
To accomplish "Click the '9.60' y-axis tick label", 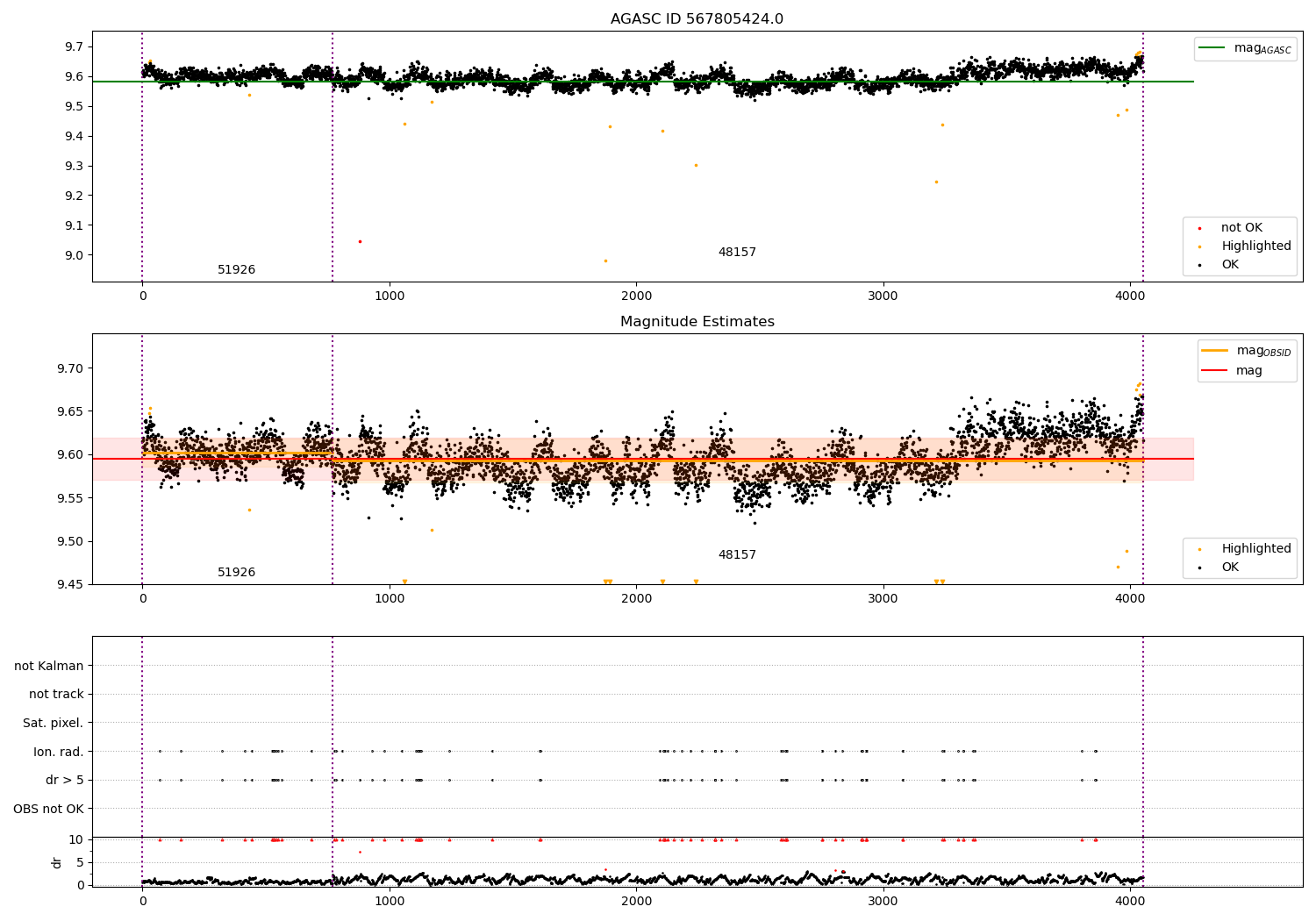I will (x=70, y=454).
